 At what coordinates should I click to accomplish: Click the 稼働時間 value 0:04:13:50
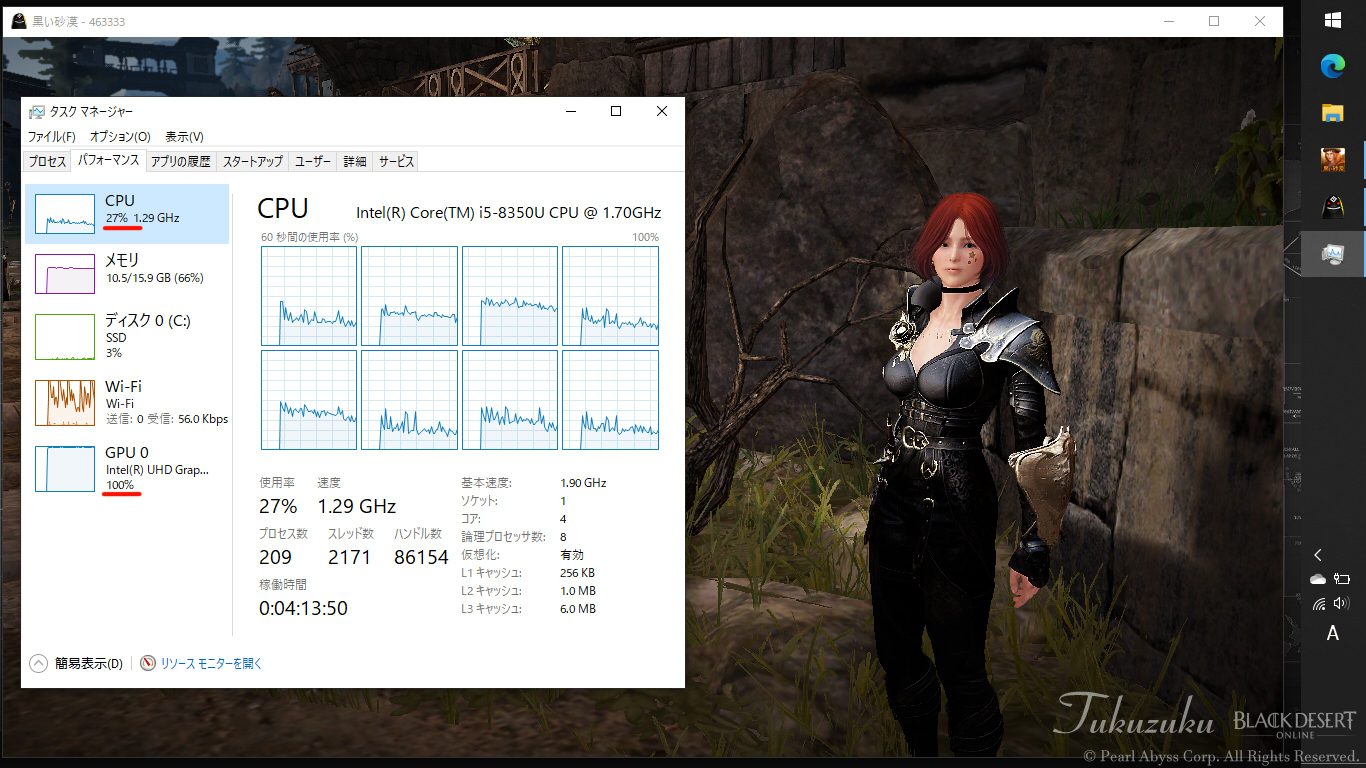303,608
